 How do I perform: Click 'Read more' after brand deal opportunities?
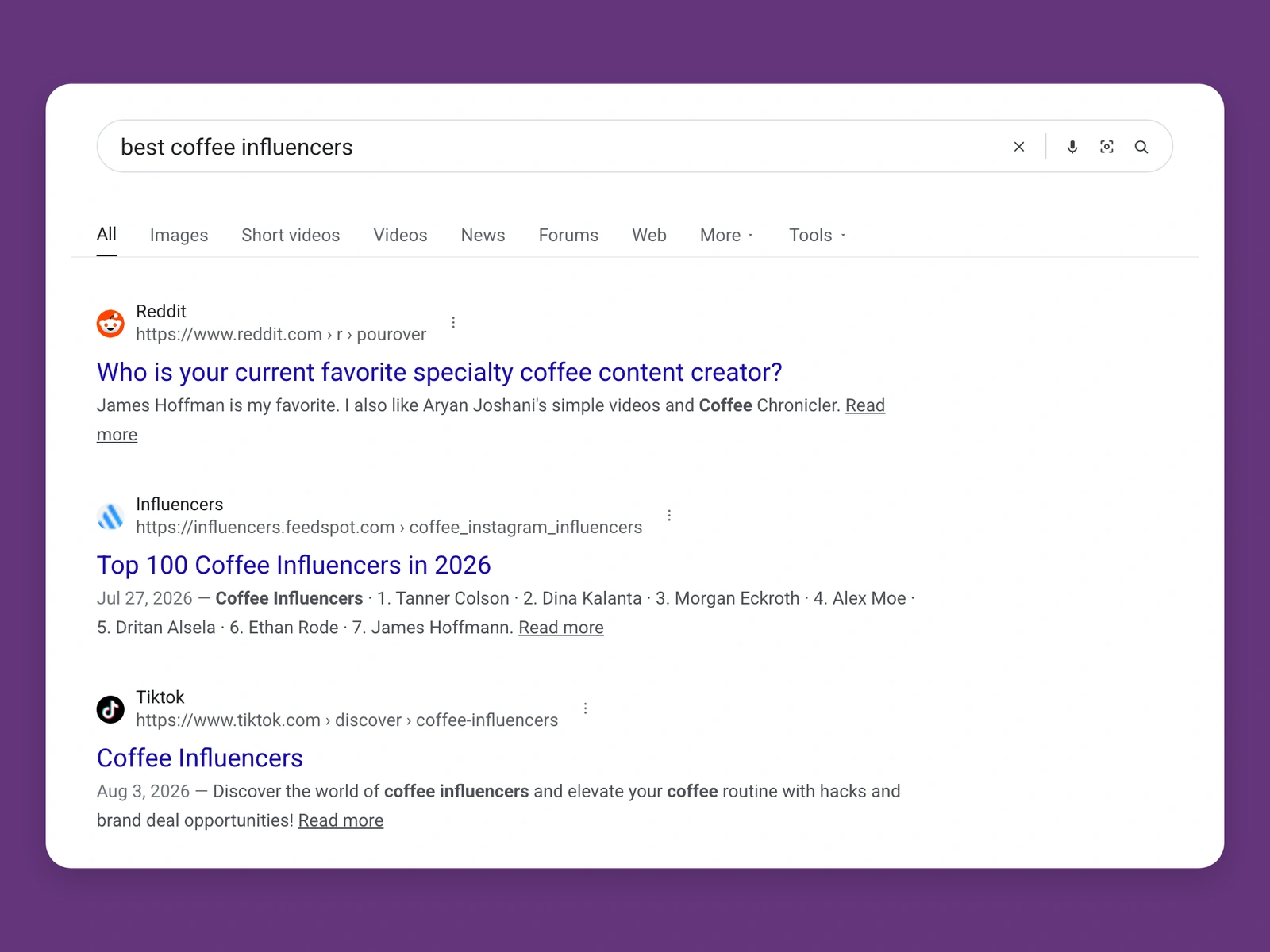[341, 820]
